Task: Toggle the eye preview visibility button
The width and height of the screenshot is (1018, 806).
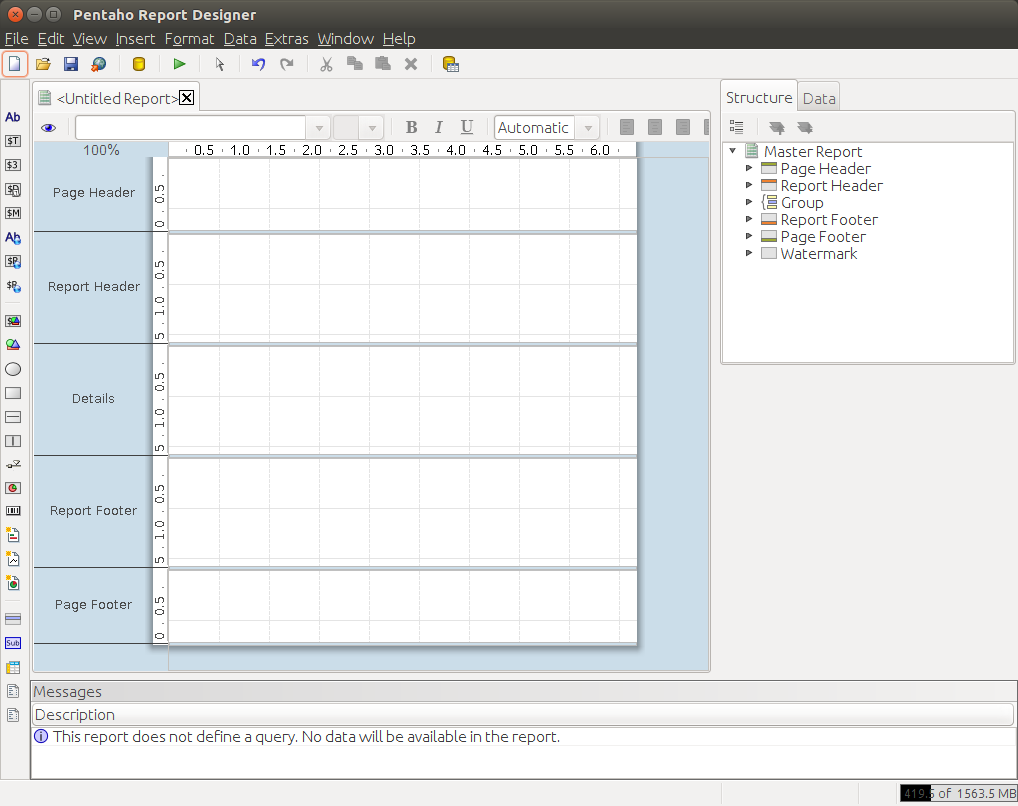Action: pyautogui.click(x=49, y=128)
